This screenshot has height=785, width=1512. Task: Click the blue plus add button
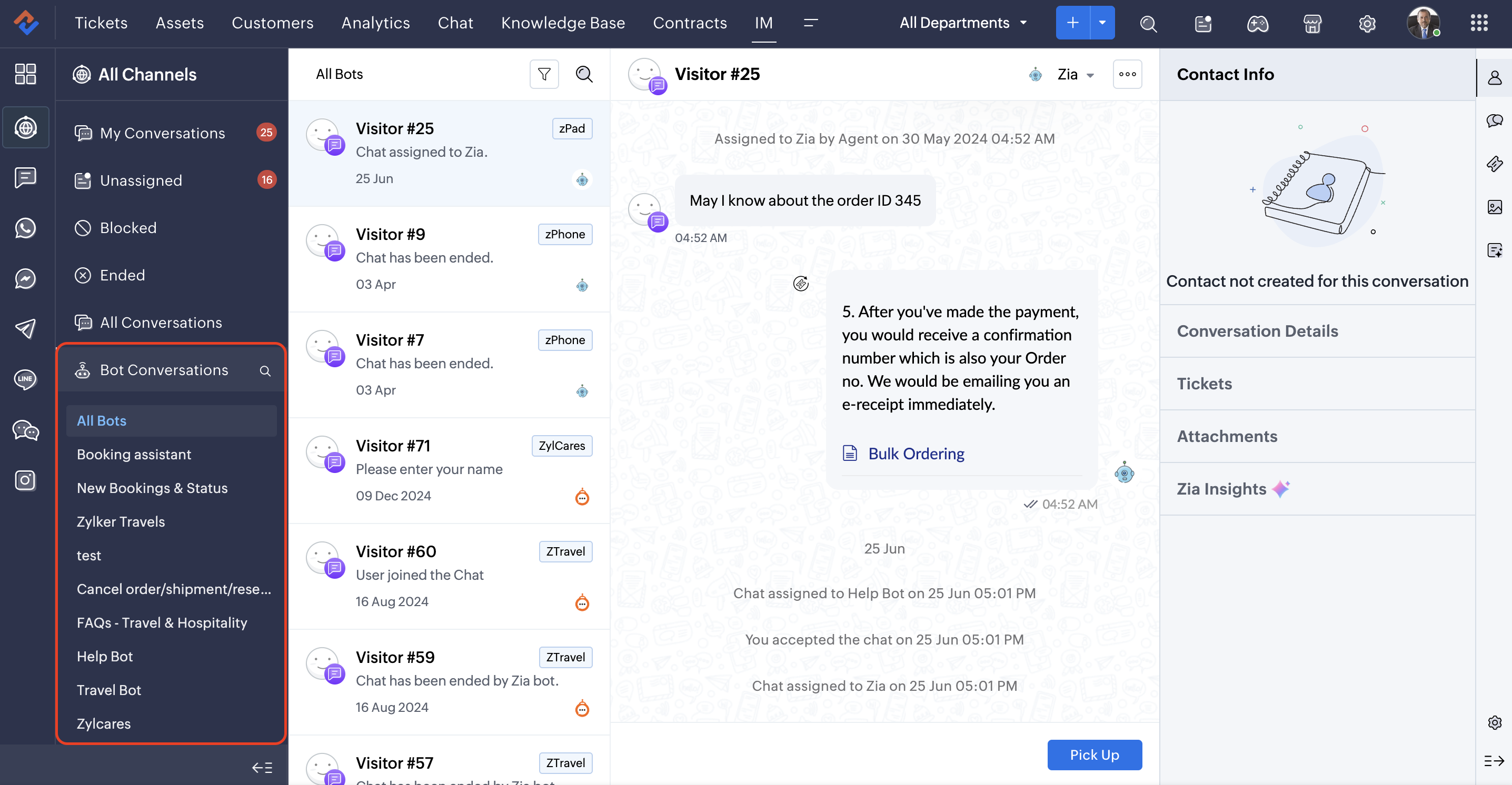point(1072,23)
